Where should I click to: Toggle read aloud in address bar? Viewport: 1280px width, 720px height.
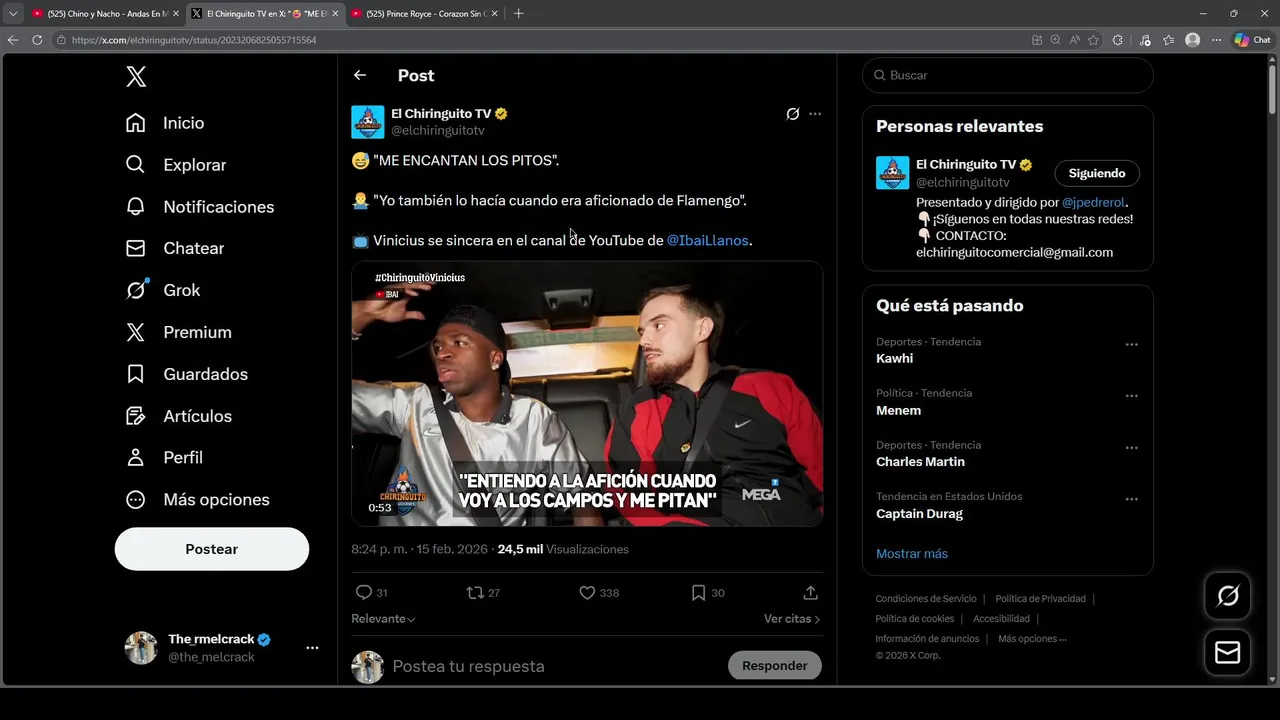pyautogui.click(x=1074, y=40)
